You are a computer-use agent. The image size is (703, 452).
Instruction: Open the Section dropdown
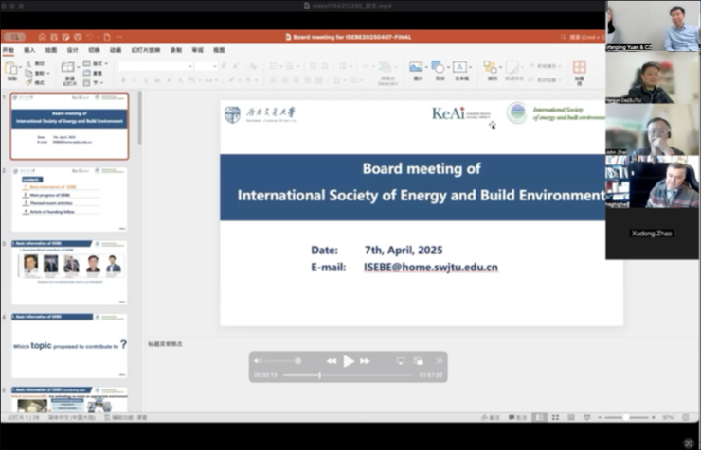[x=93, y=83]
